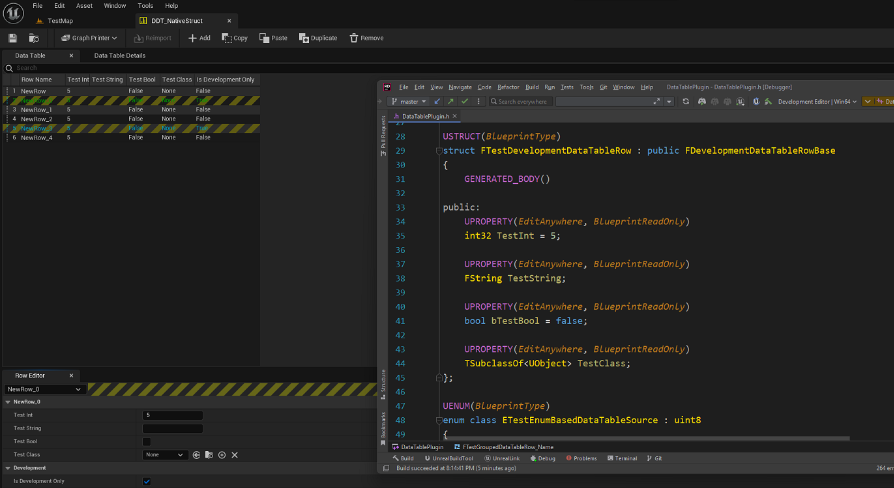Switch to Data Table Details tab
This screenshot has width=894, height=488.
click(x=120, y=55)
